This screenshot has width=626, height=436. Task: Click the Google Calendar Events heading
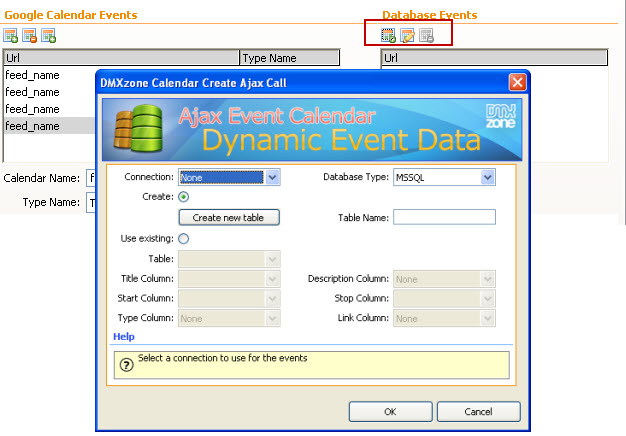pos(71,15)
